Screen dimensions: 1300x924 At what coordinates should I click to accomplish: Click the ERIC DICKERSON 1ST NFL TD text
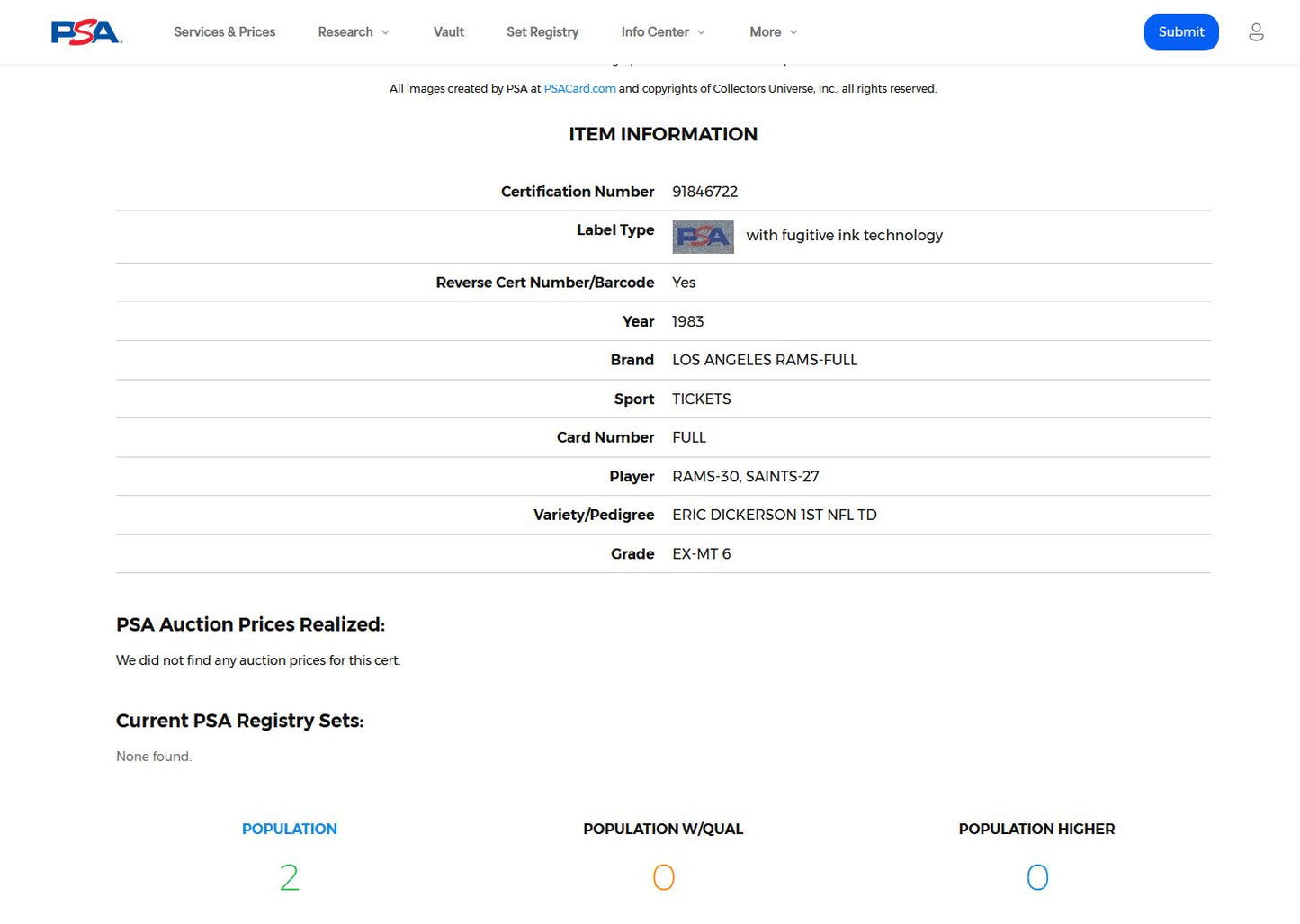pyautogui.click(x=774, y=515)
